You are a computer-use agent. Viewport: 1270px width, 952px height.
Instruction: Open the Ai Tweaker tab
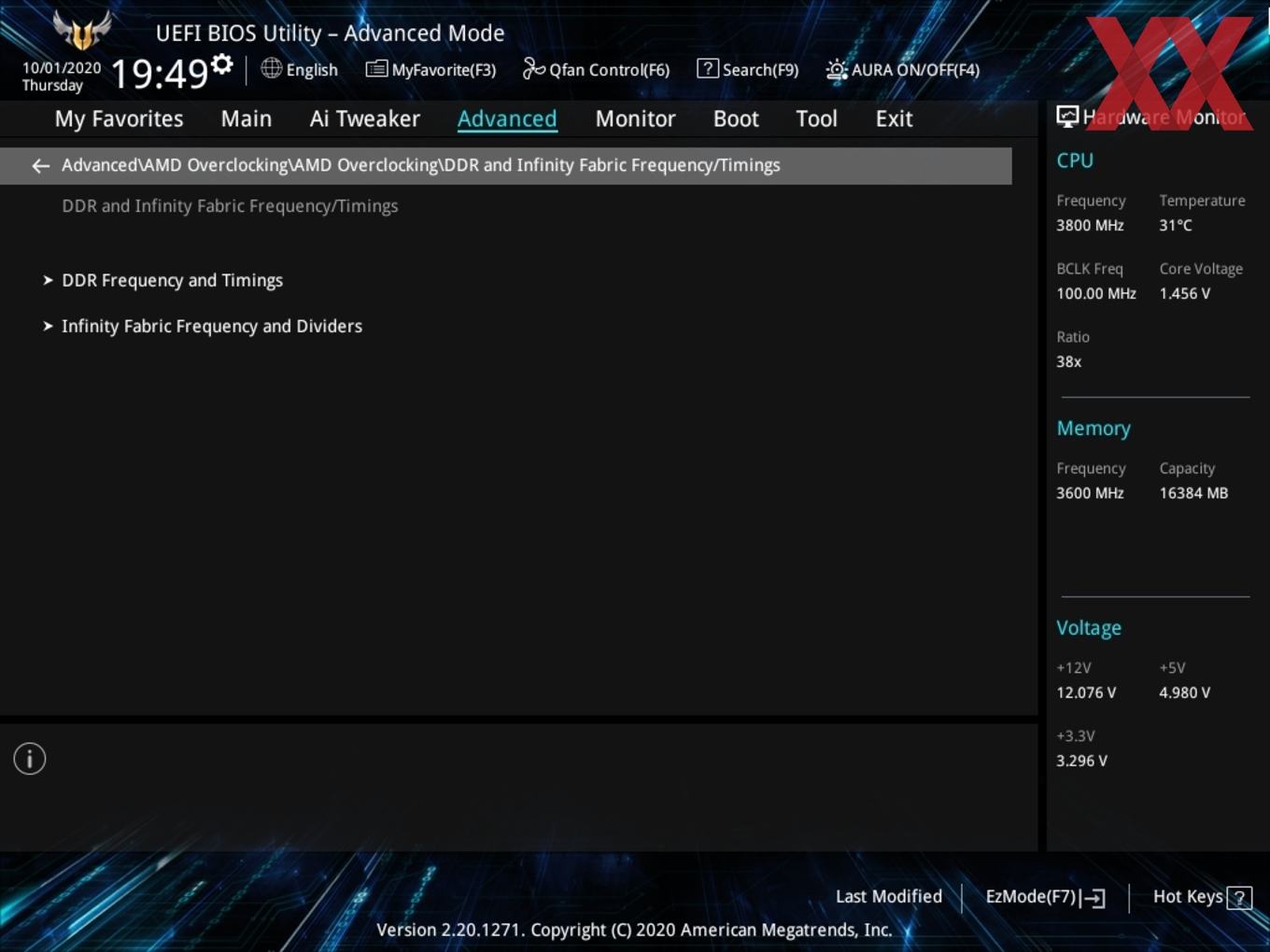pos(365,119)
